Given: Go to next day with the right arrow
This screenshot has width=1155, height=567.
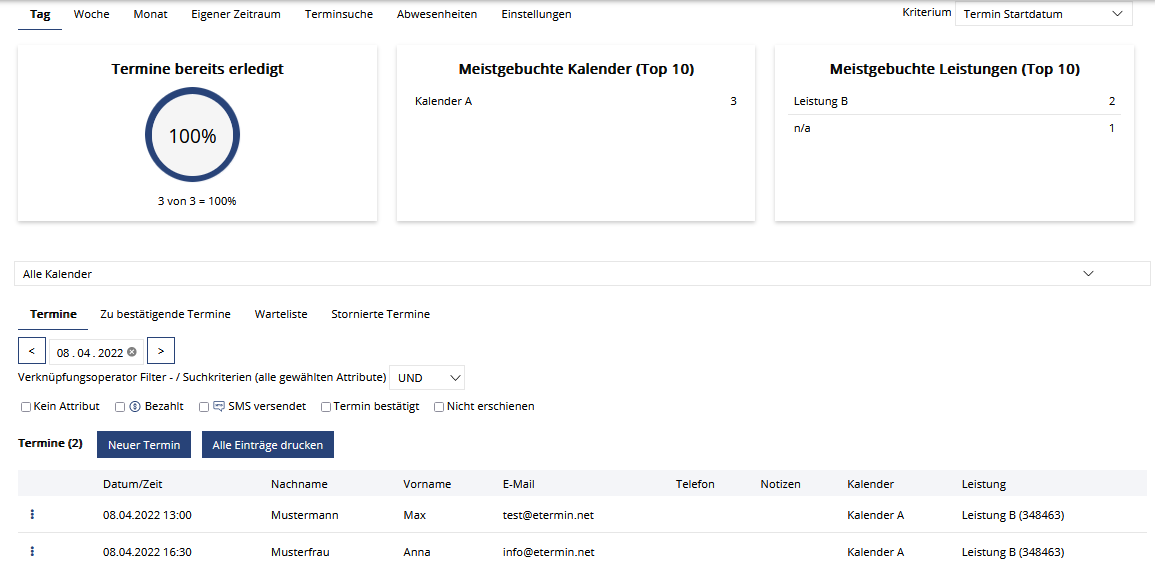Looking at the screenshot, I should click(x=161, y=351).
